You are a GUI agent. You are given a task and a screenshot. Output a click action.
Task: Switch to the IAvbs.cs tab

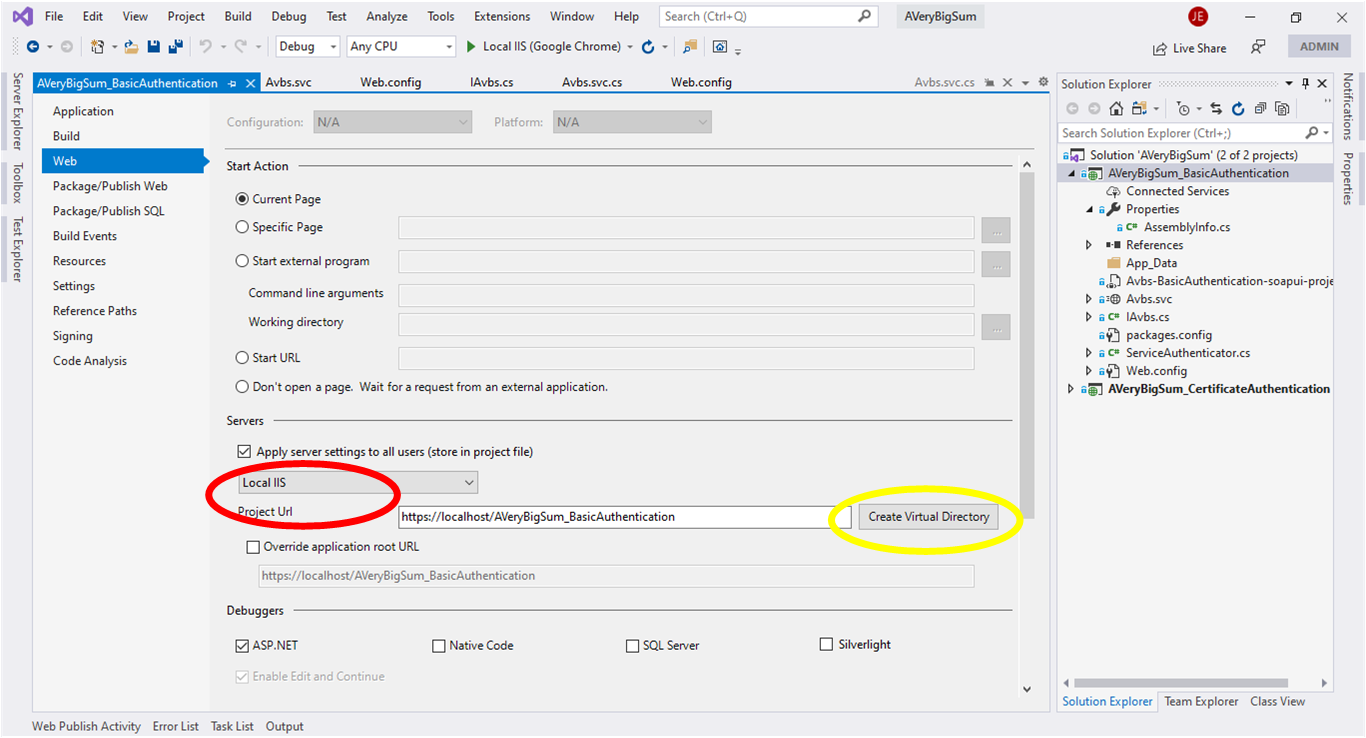pyautogui.click(x=491, y=82)
